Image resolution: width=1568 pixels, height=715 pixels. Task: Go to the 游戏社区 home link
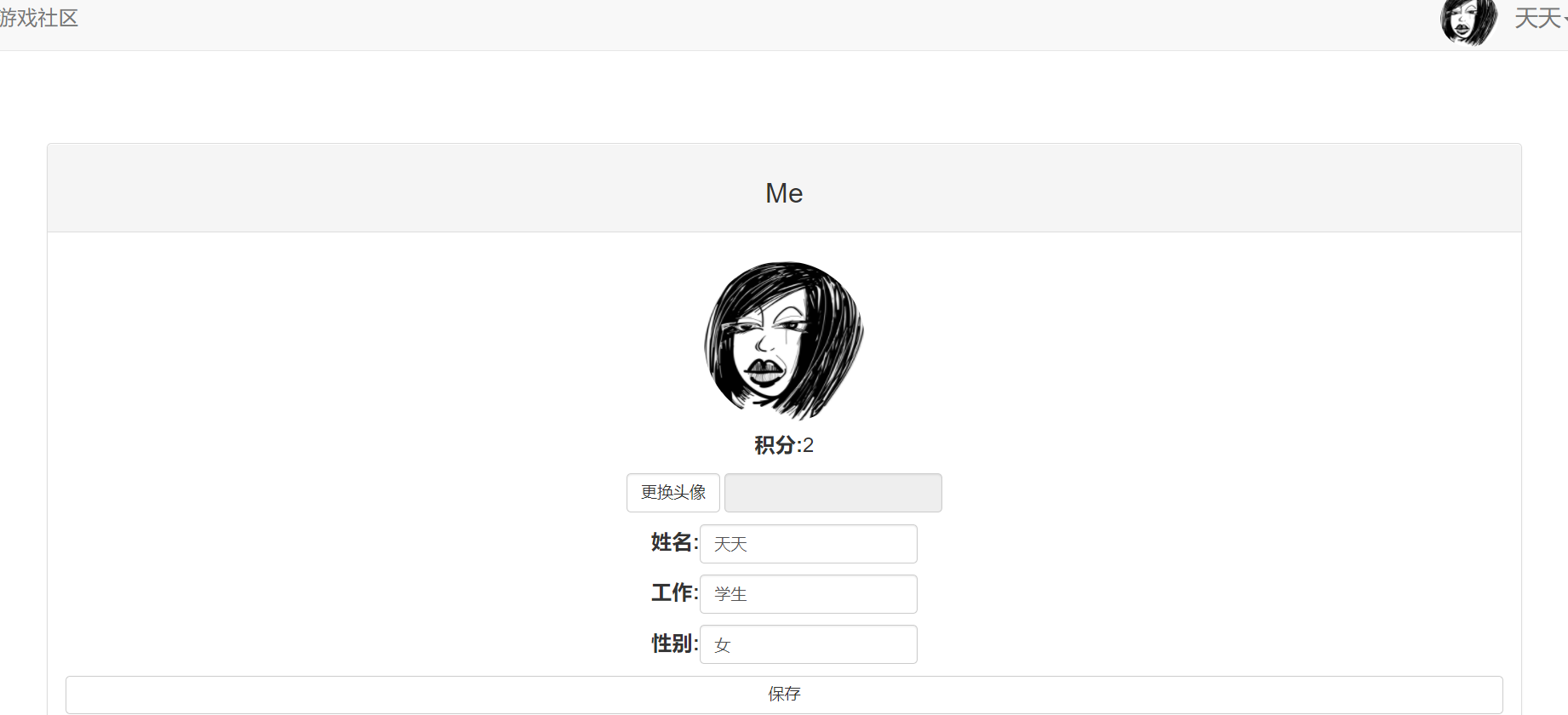[38, 18]
